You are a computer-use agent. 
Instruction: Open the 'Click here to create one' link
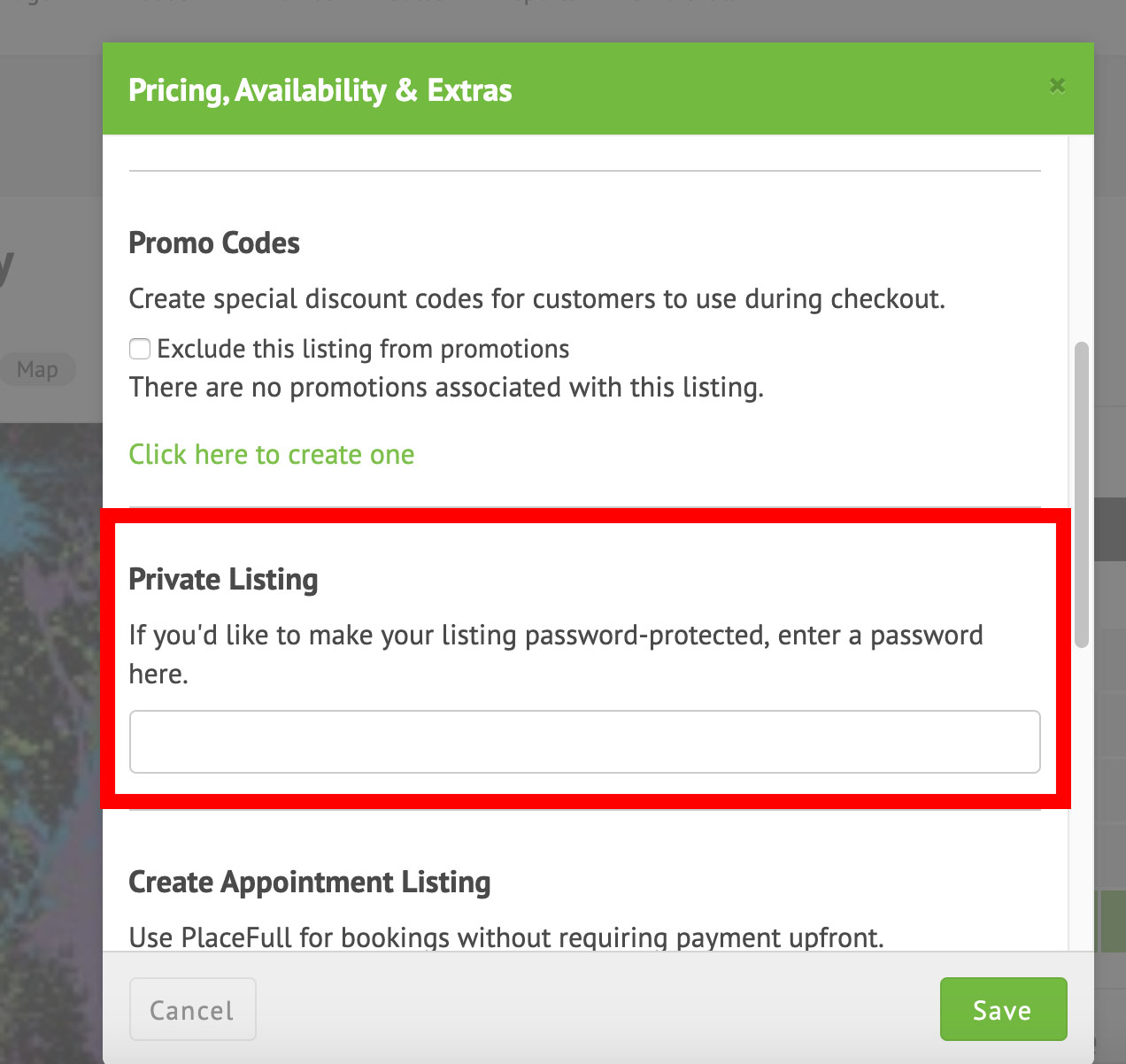point(272,454)
